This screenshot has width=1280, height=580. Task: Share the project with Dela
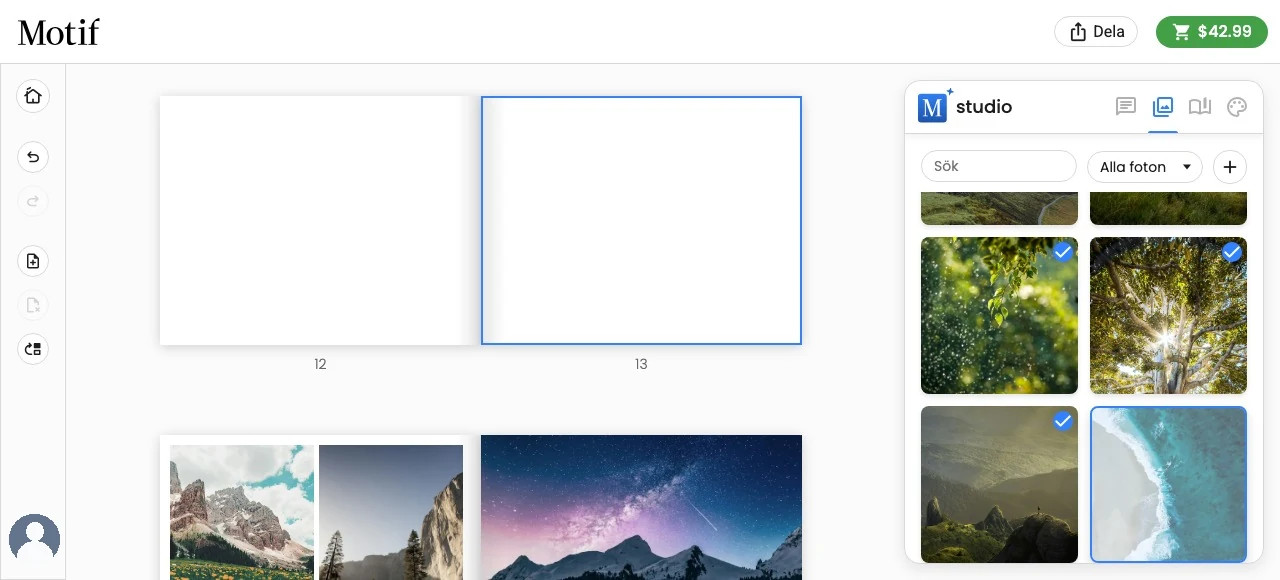(x=1096, y=32)
